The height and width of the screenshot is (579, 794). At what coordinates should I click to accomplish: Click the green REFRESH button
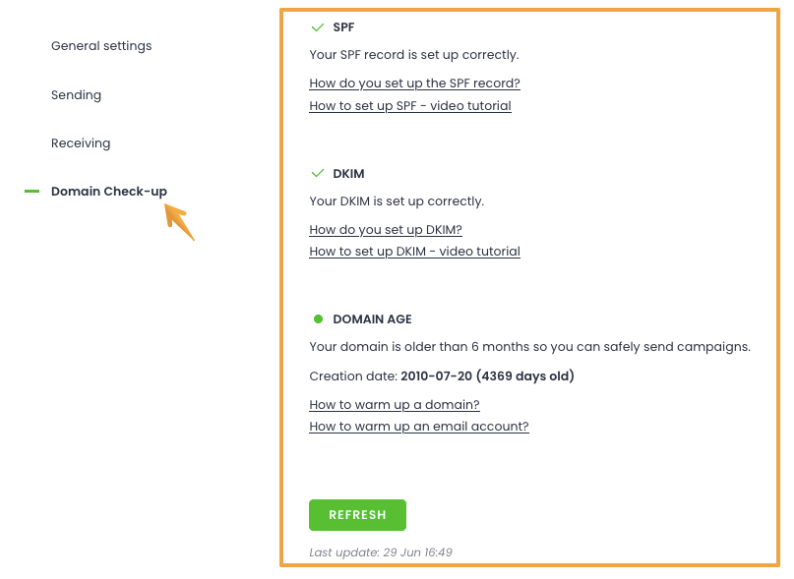[358, 515]
